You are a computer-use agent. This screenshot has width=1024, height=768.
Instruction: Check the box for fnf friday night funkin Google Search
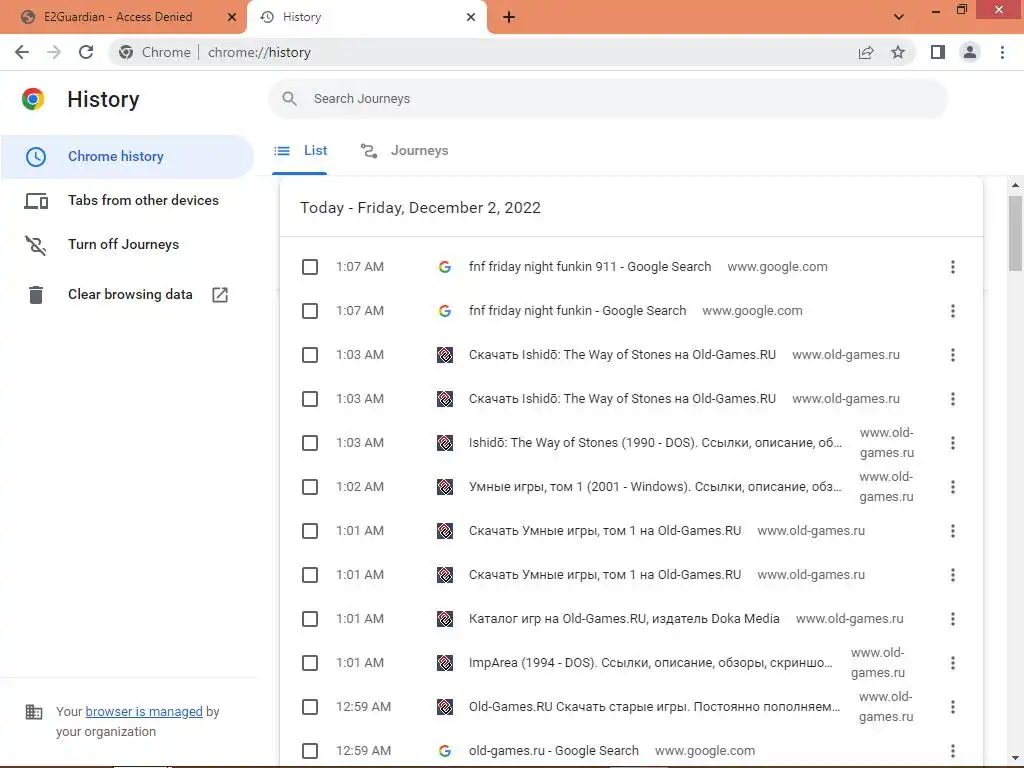[x=310, y=311]
